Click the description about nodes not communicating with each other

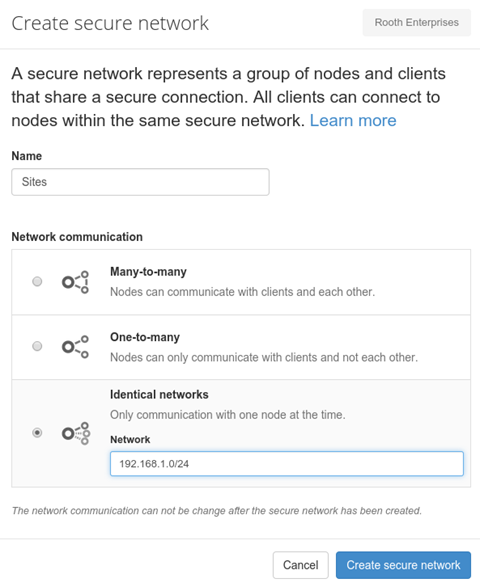tap(264, 357)
